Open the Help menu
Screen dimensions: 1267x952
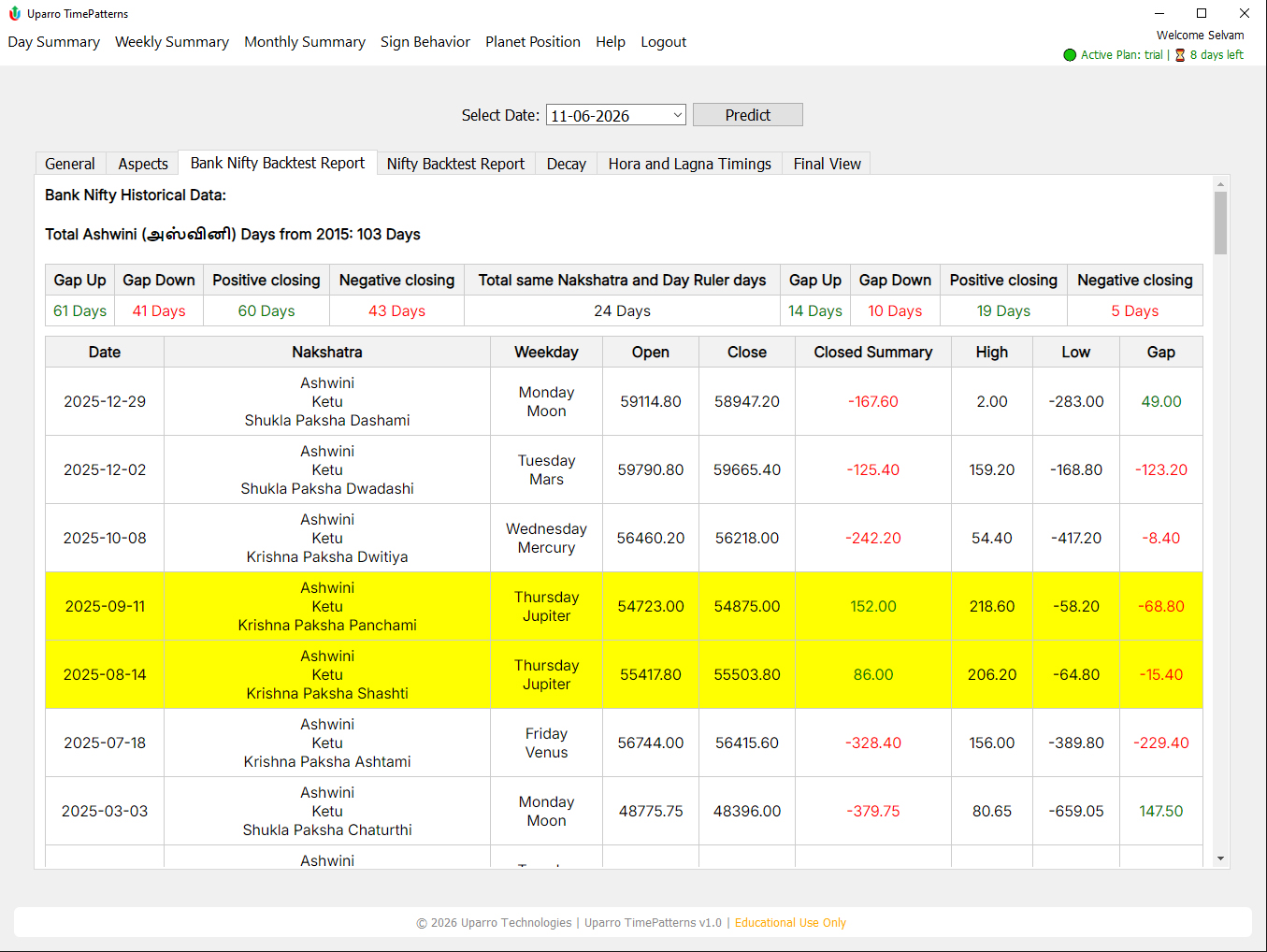pos(611,42)
